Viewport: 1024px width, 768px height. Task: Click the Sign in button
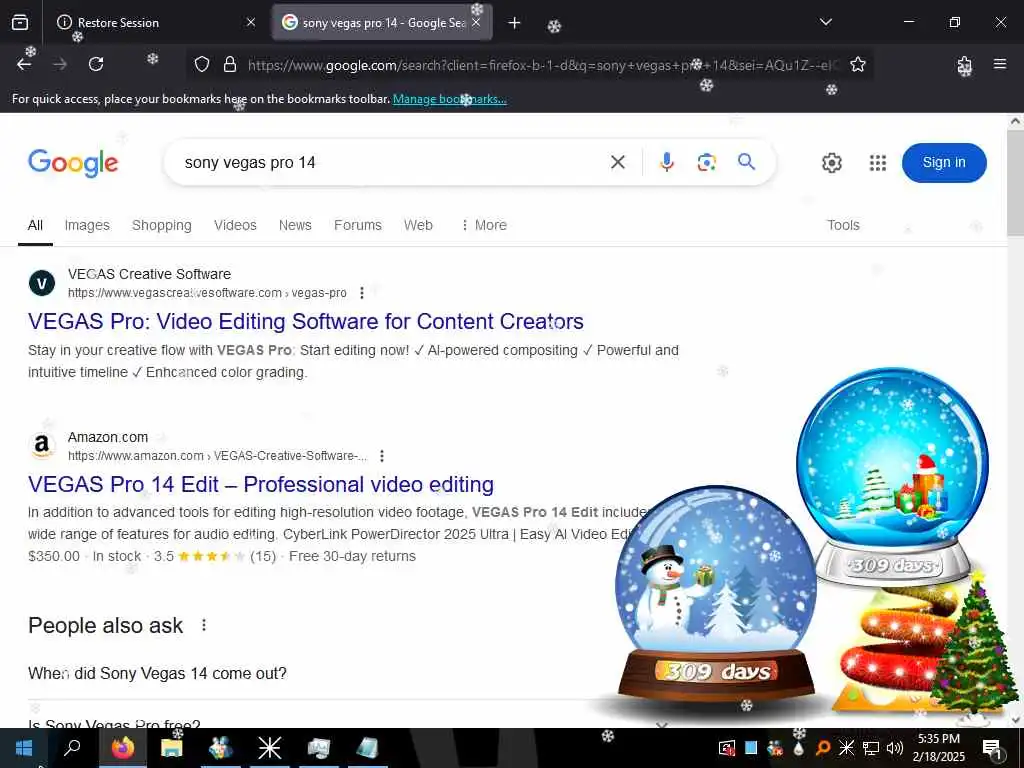944,163
